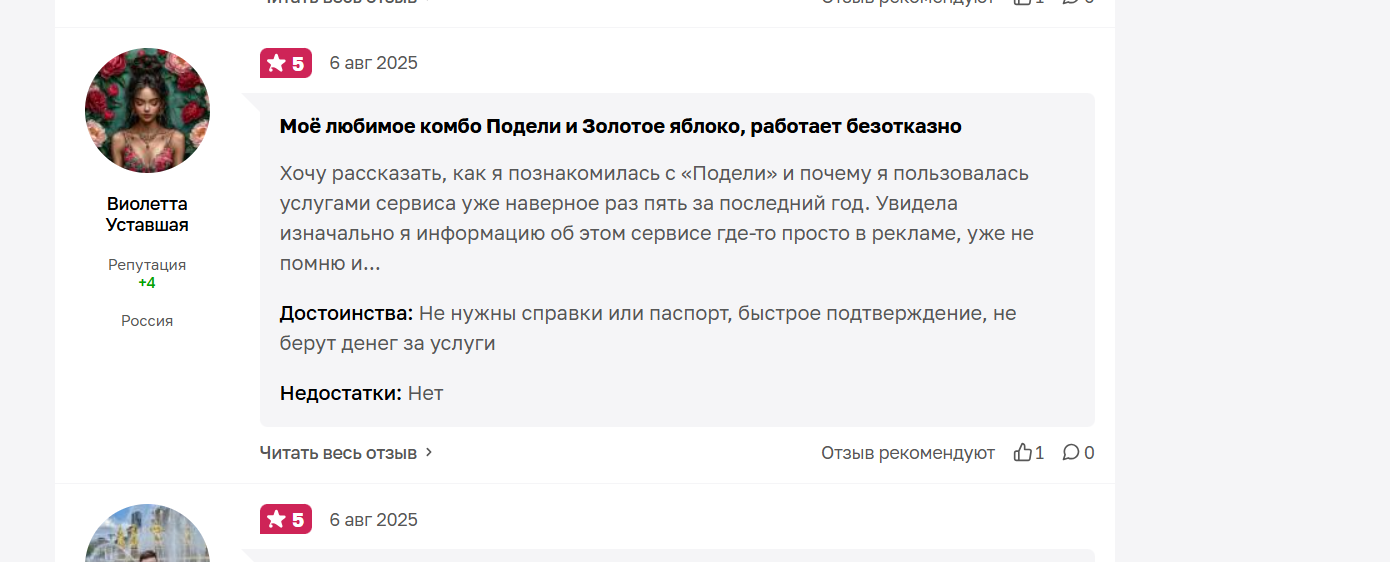Open 'Читать весь отзыв' under Виолетта's review
The width and height of the screenshot is (1390, 562).
pos(338,453)
